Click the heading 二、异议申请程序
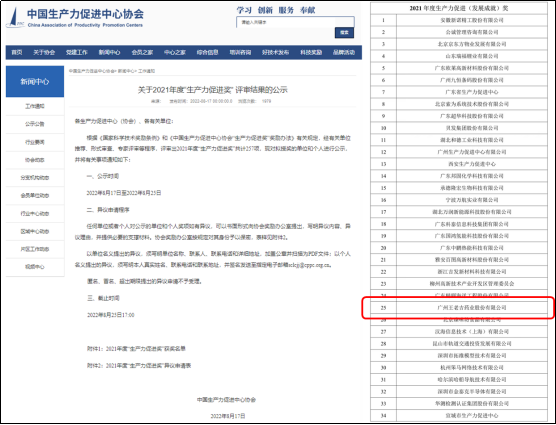This screenshot has height=425, width=556. pos(108,210)
